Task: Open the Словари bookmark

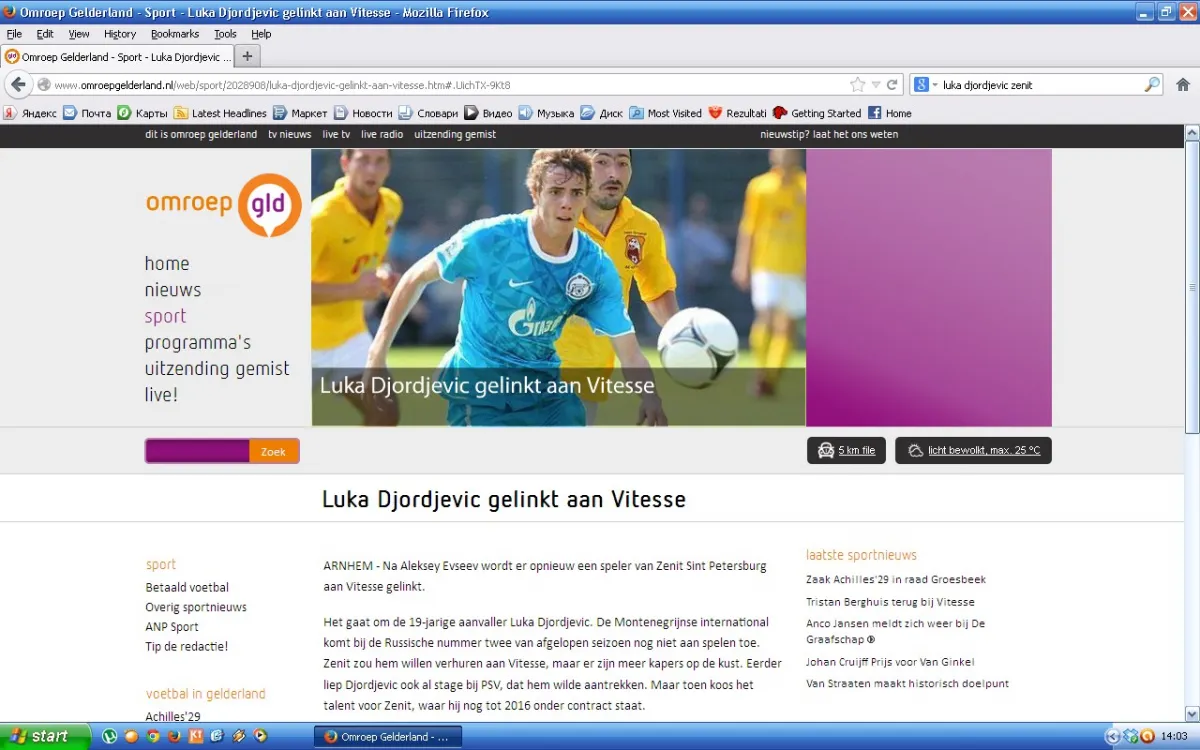Action: [428, 113]
